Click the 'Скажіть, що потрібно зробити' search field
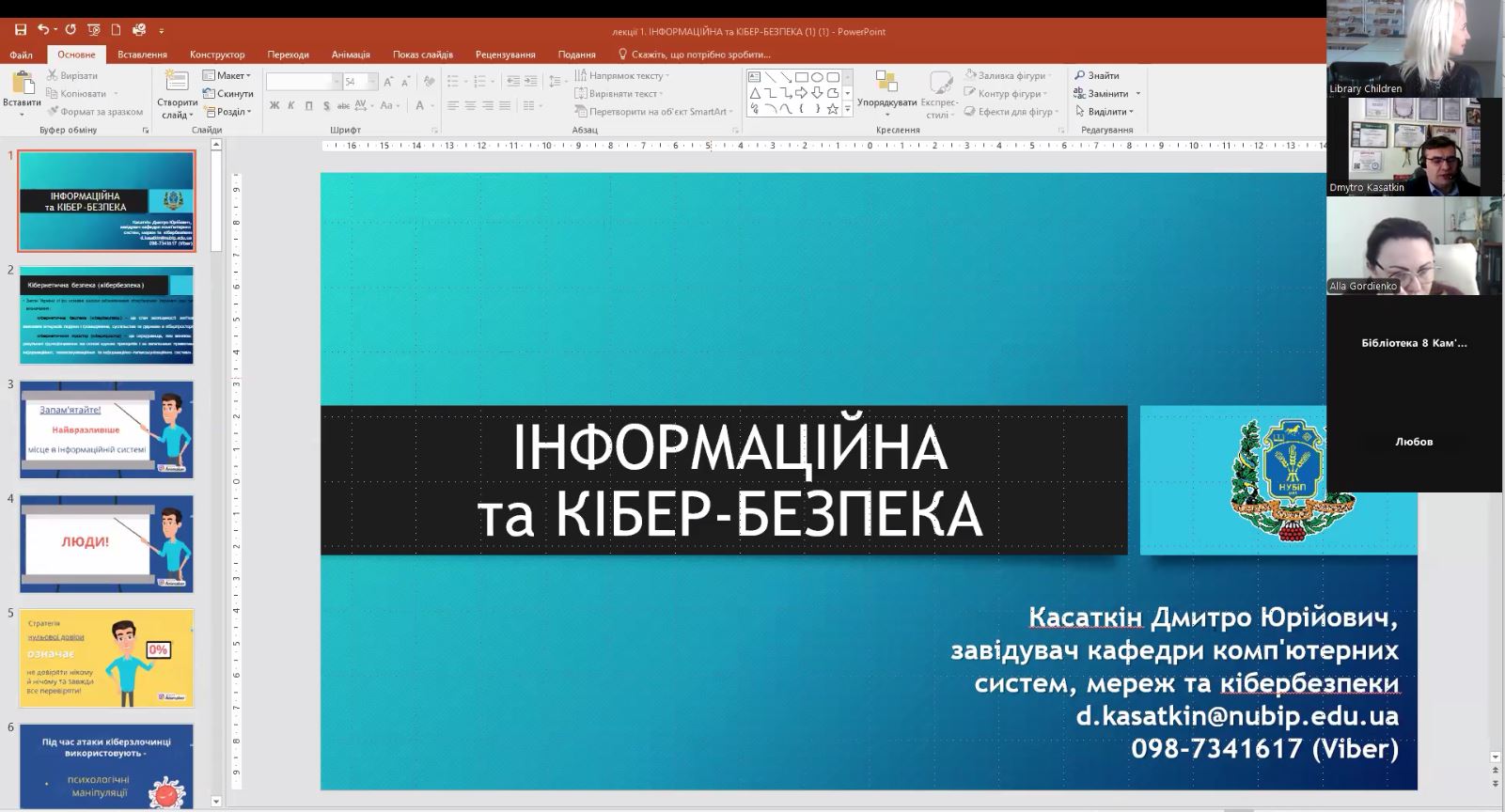This screenshot has width=1505, height=812. point(700,55)
